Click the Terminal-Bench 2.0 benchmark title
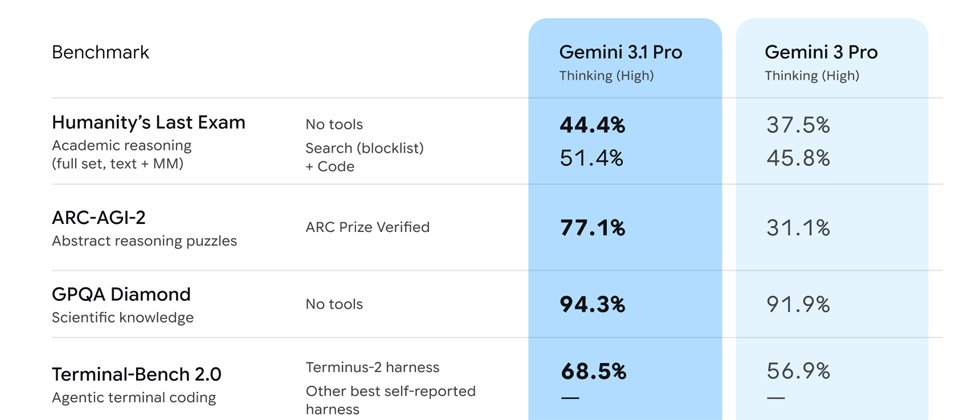960x420 pixels. coord(136,375)
